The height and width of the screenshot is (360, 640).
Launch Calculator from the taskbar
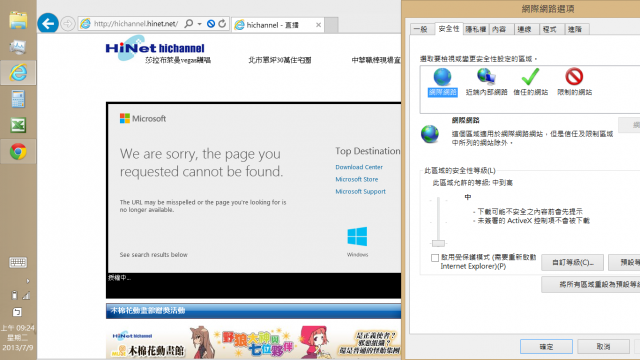tap(18, 99)
